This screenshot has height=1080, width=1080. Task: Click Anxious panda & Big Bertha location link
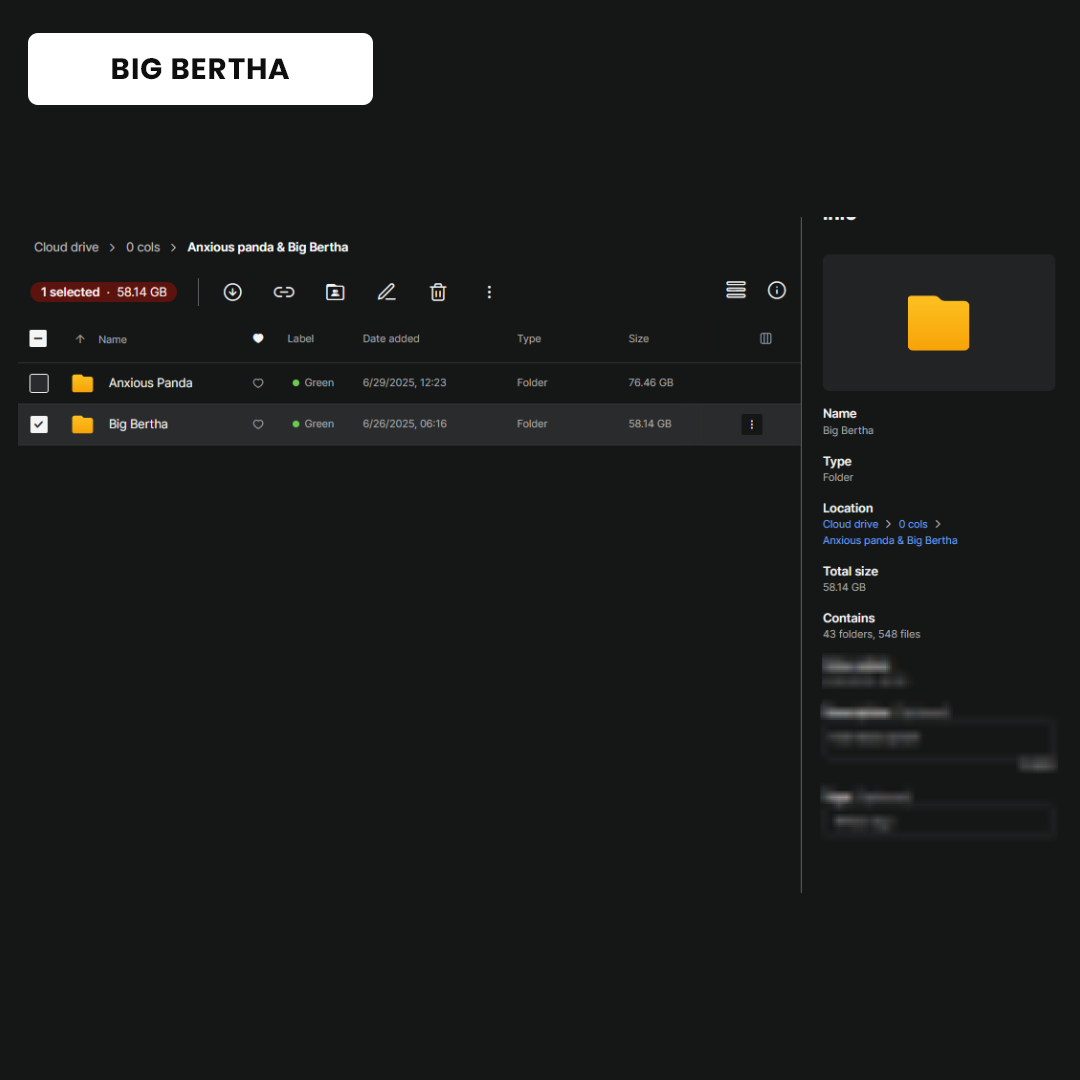pyautogui.click(x=890, y=540)
